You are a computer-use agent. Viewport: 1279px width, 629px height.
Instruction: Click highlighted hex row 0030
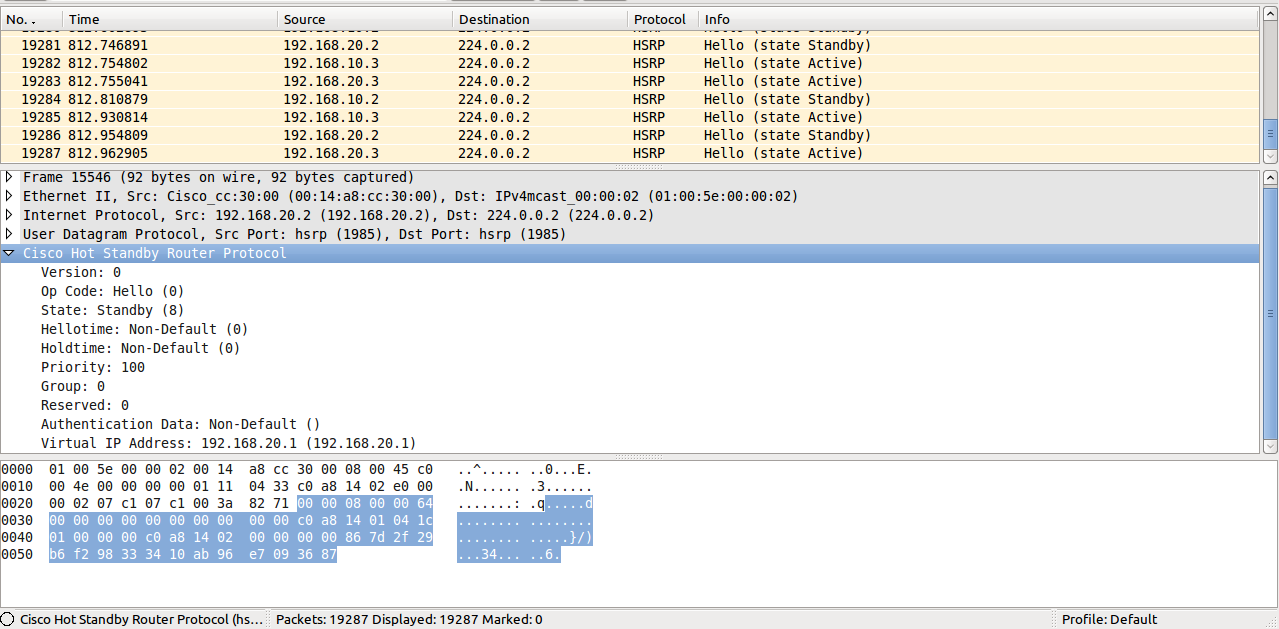coord(241,520)
